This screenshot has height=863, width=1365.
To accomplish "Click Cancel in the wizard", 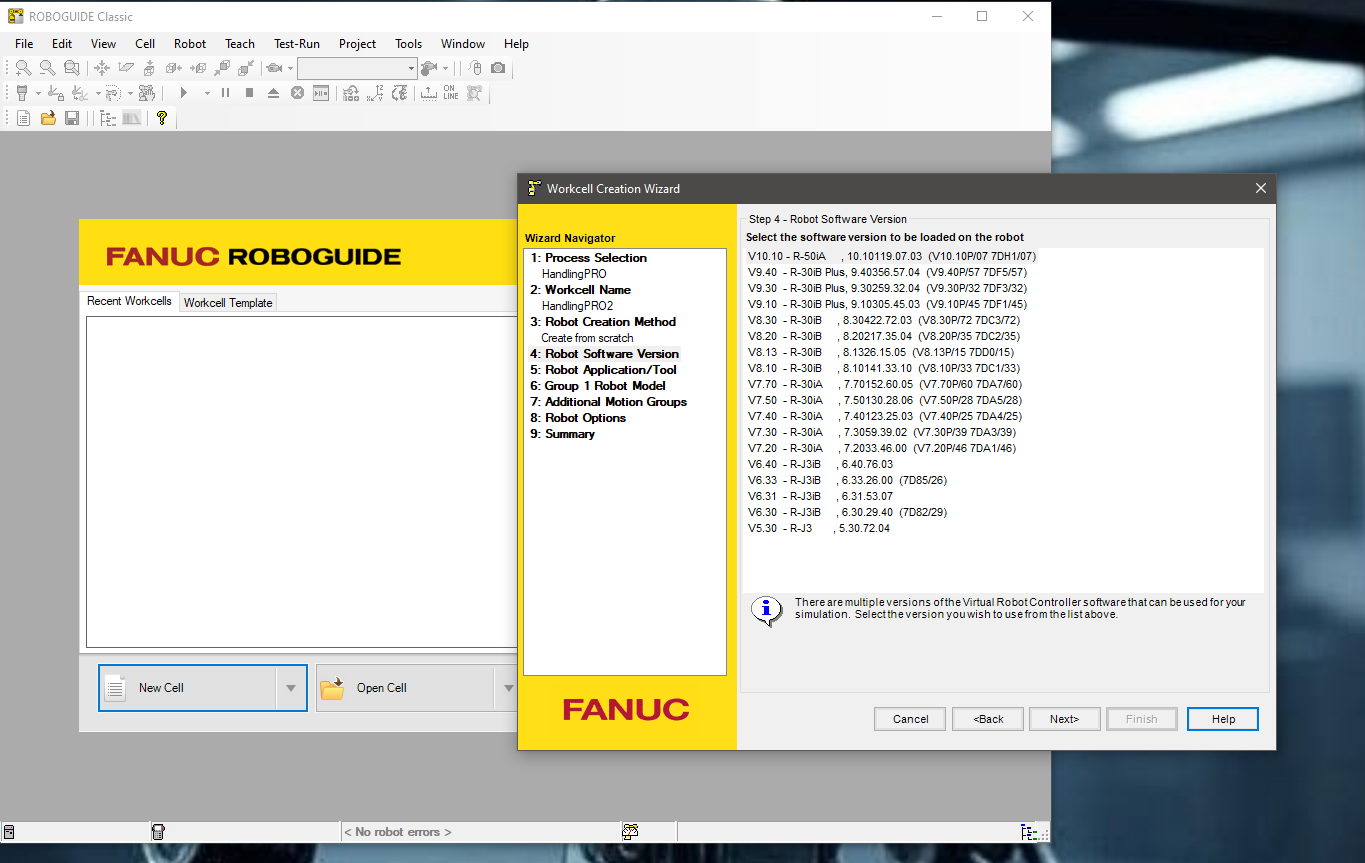I will click(911, 719).
